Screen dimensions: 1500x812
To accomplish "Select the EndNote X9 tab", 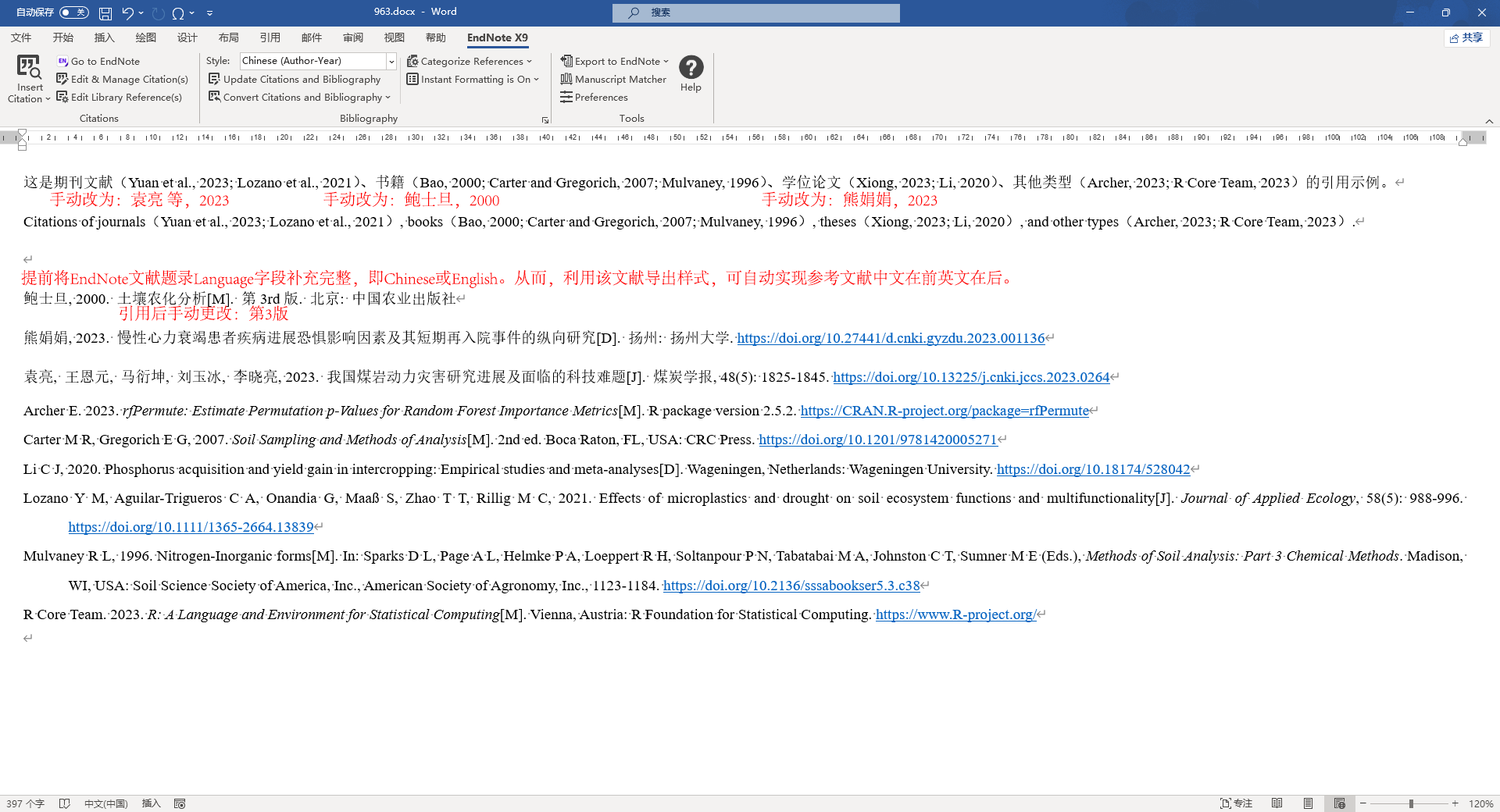I will [x=497, y=37].
